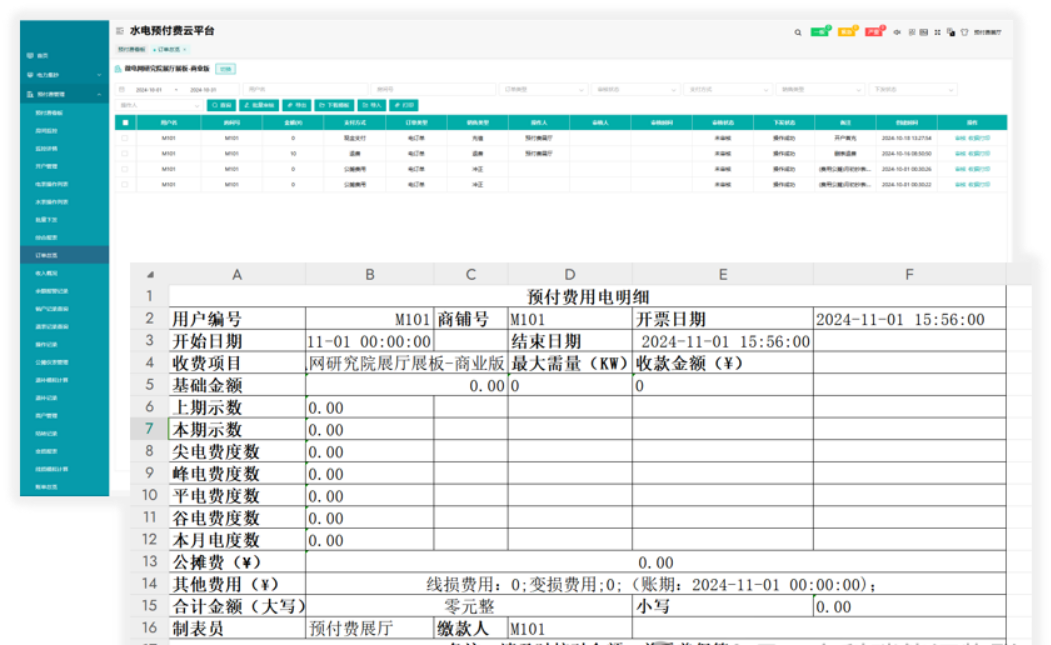
Task: Click the speaker icon in the top bar
Action: coord(897,32)
